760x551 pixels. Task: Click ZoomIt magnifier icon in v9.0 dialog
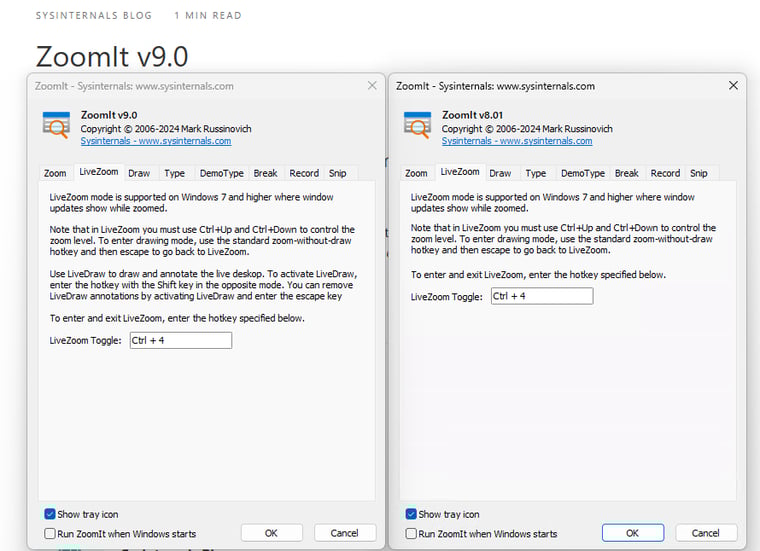pos(55,125)
